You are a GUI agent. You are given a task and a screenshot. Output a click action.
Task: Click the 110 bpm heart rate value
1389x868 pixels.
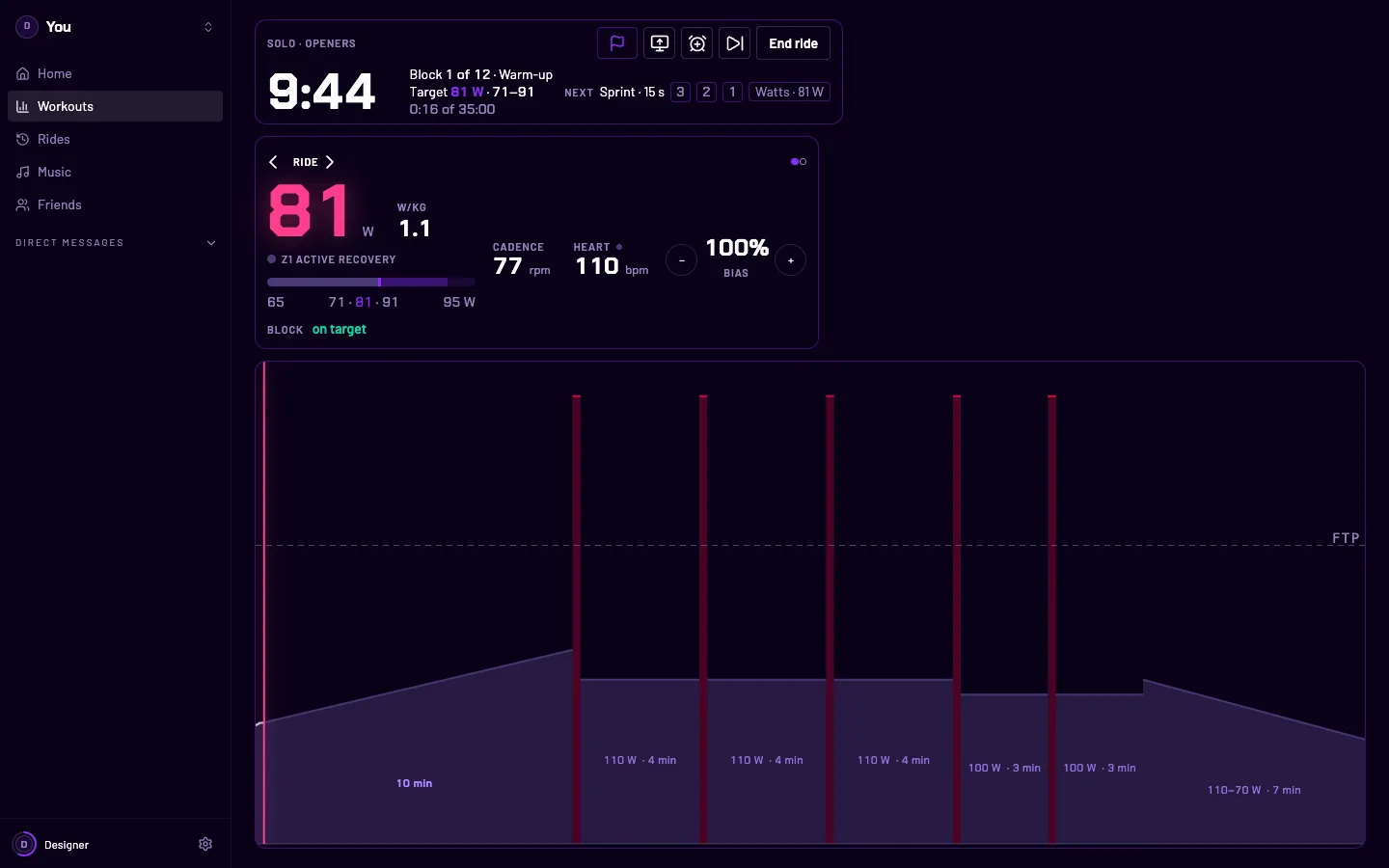point(597,266)
